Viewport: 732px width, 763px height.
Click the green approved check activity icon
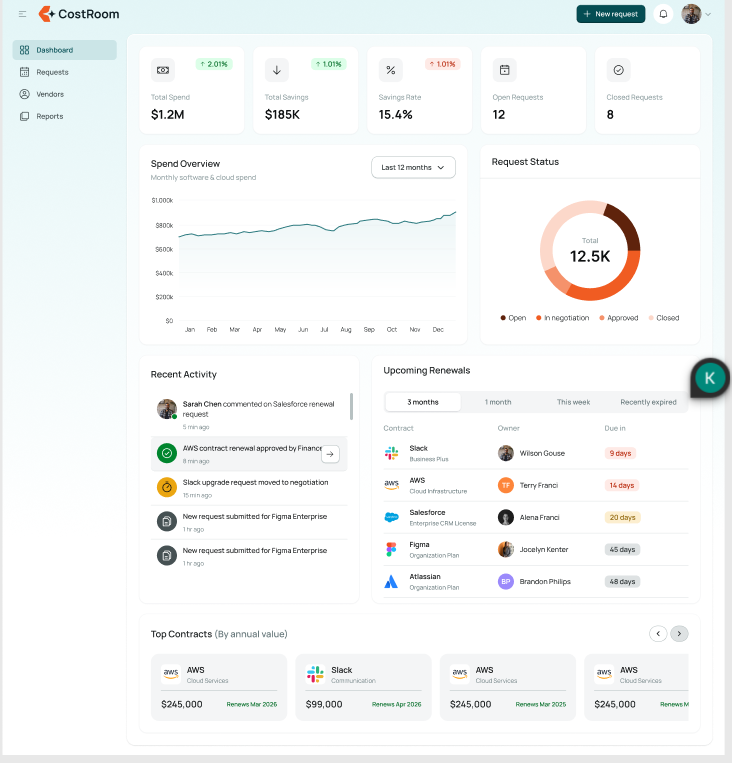pos(167,454)
